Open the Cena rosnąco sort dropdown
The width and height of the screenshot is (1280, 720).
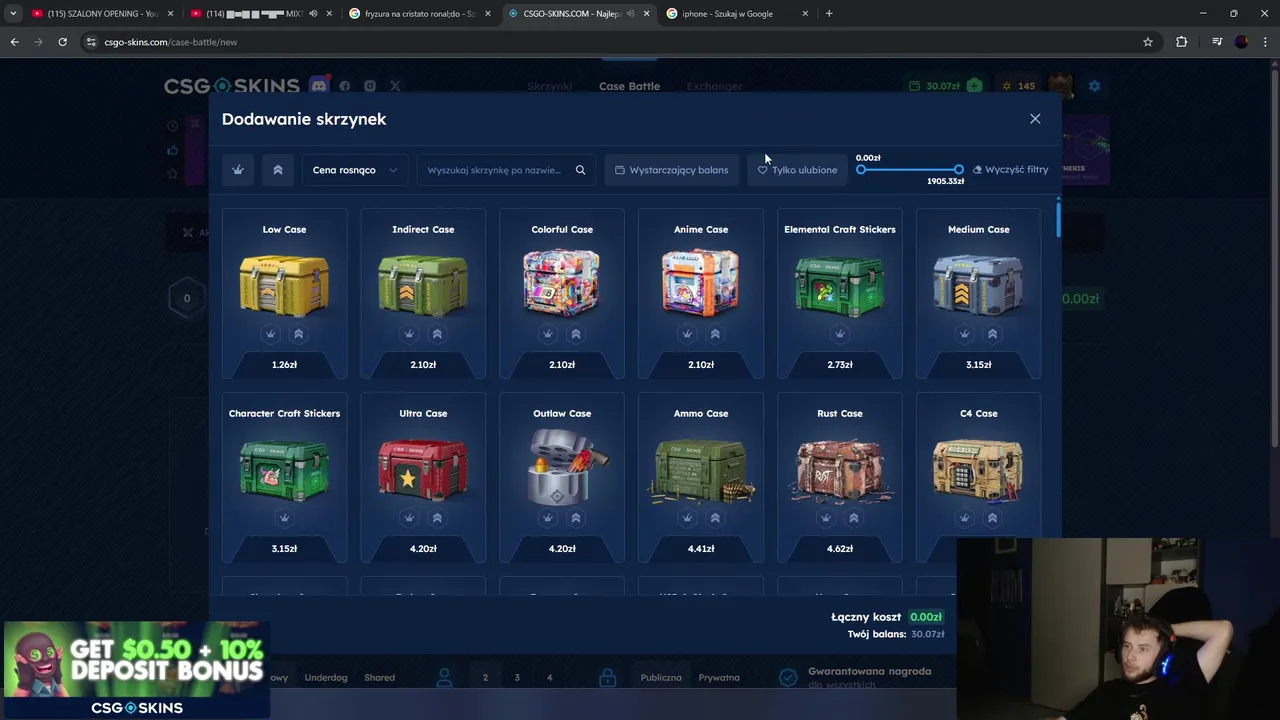click(x=355, y=170)
